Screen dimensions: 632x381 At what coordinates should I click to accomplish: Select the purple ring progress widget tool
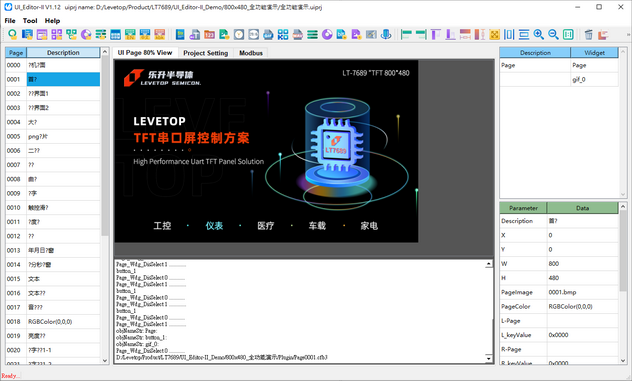click(x=327, y=35)
